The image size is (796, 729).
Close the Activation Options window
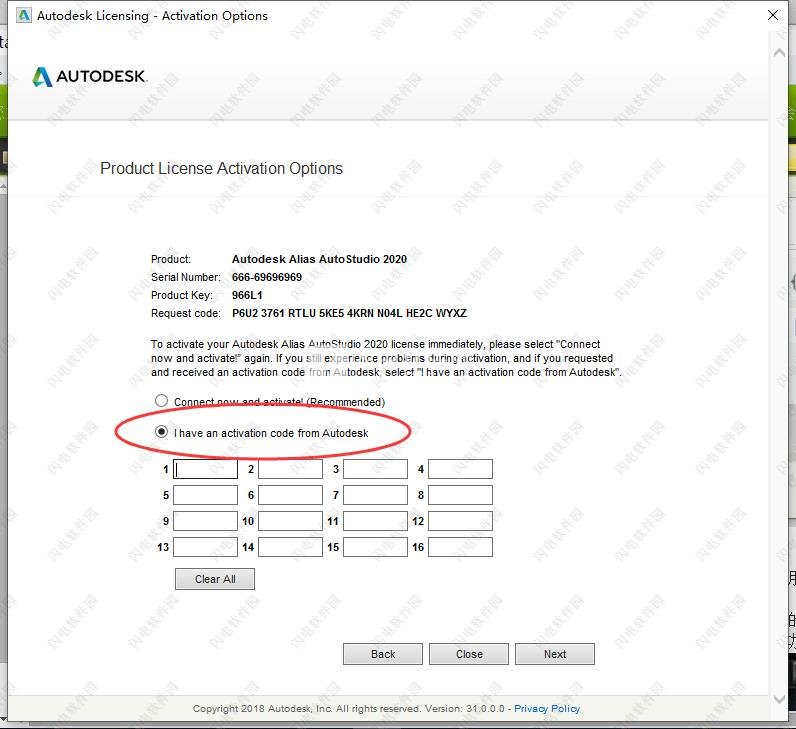[x=773, y=15]
